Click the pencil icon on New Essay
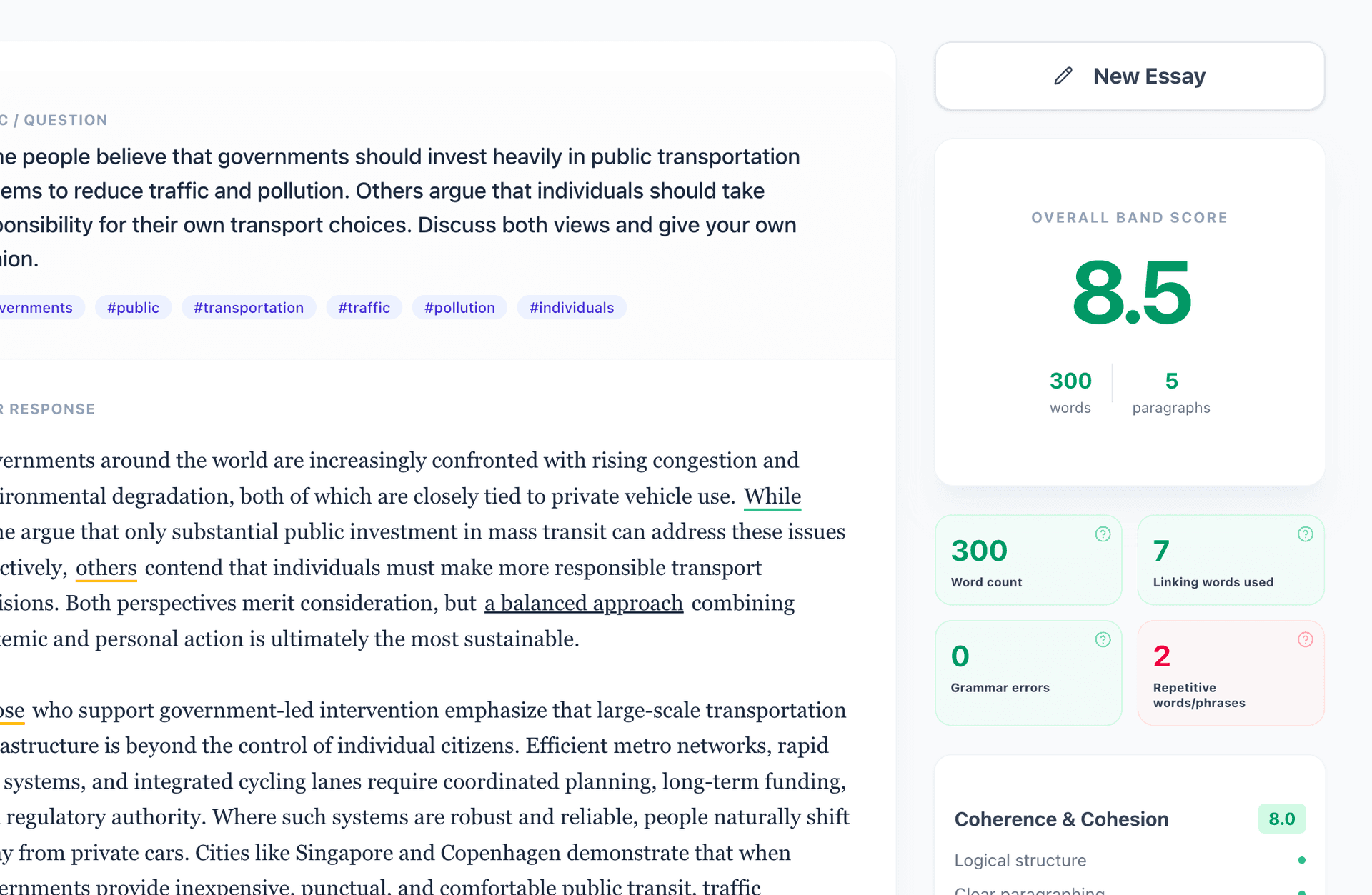 (x=1063, y=76)
